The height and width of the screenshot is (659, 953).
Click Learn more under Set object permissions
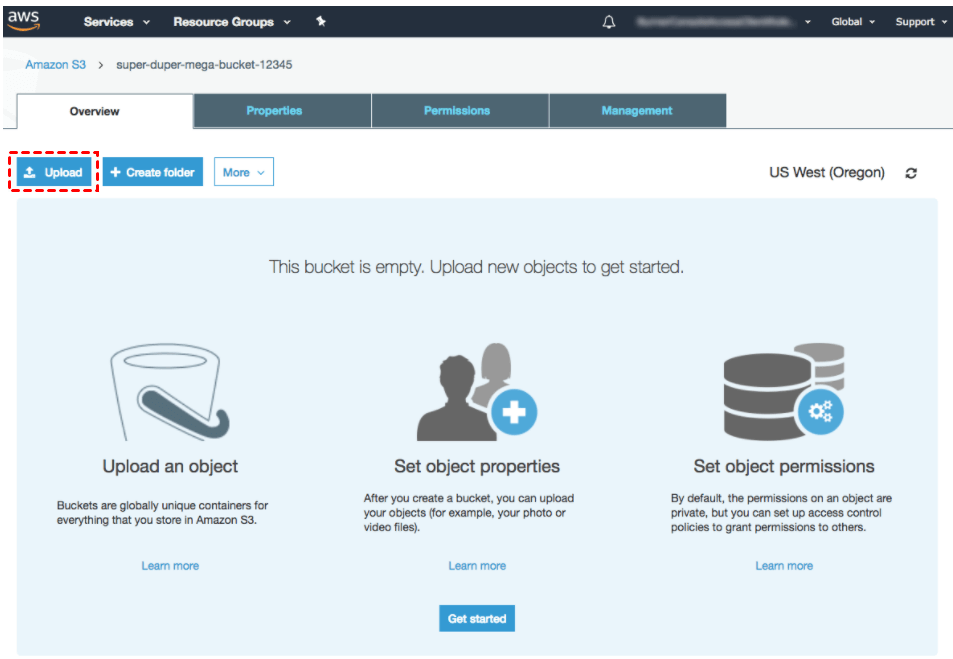tap(784, 566)
